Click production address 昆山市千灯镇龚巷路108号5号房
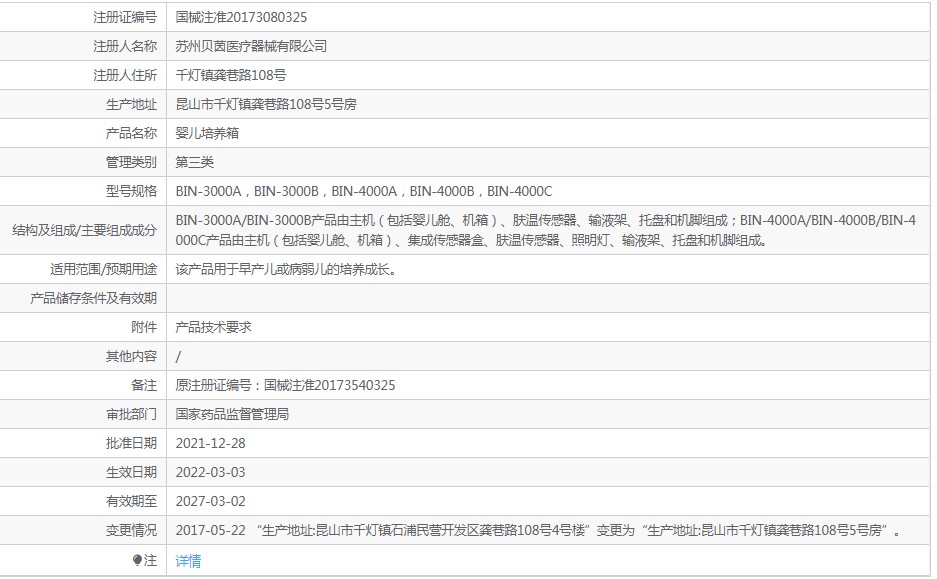This screenshot has height=579, width=937. [266, 104]
